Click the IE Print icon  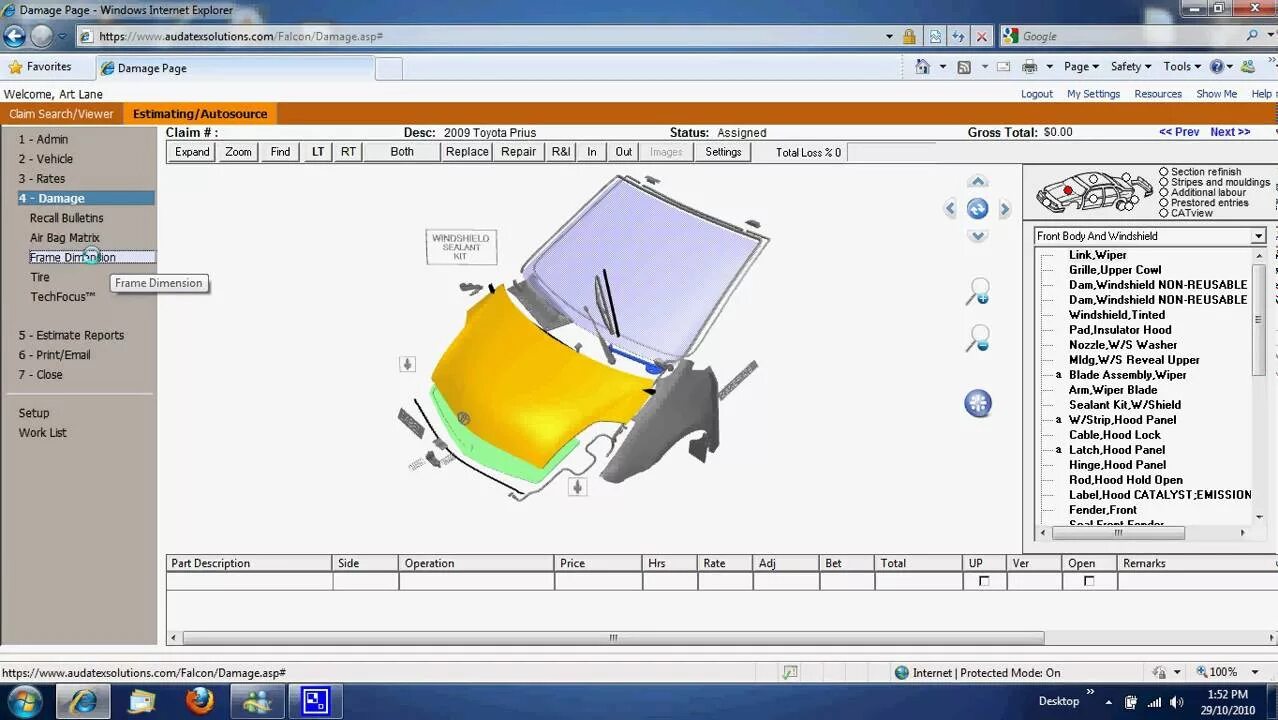[1029, 67]
